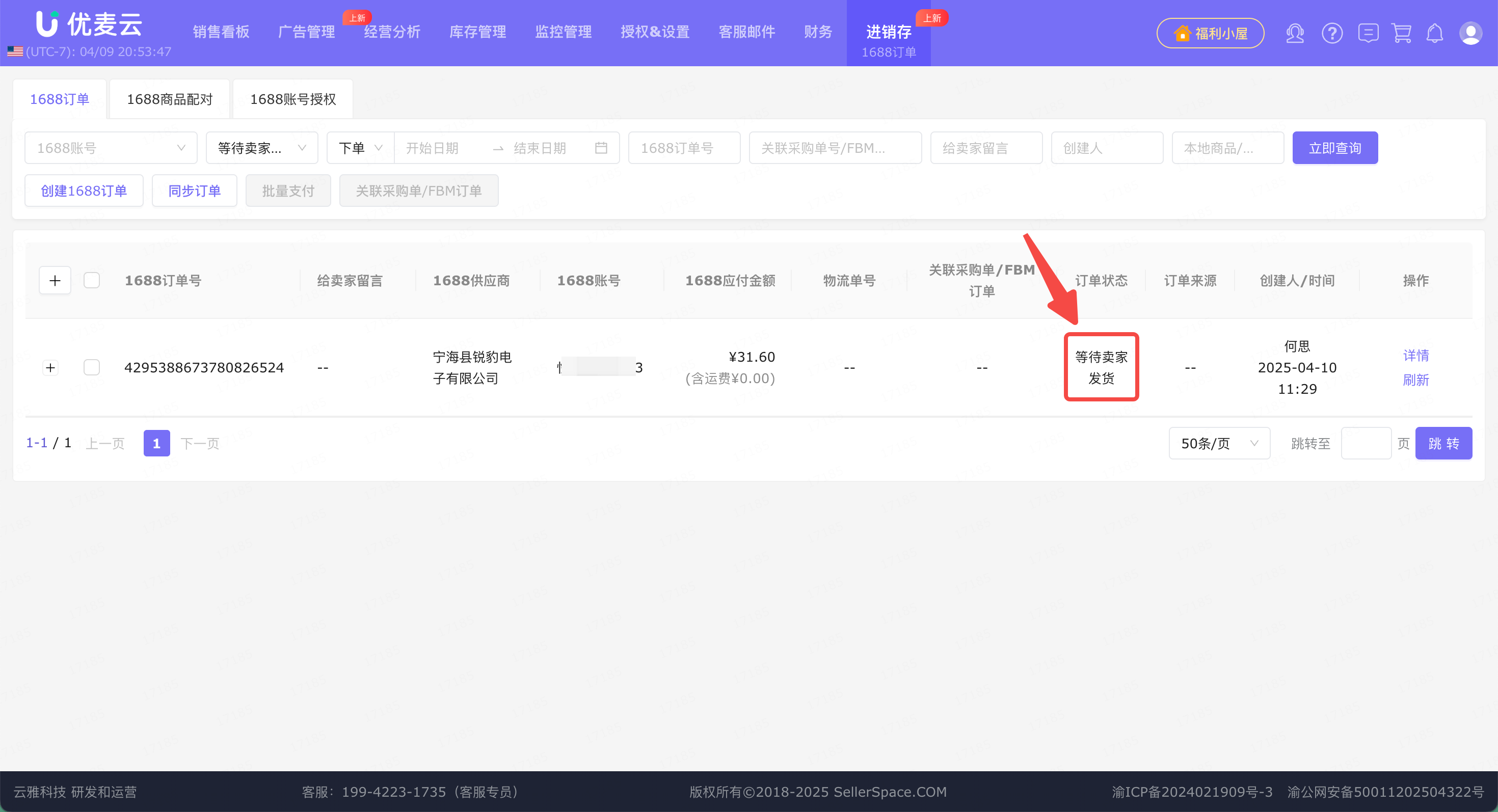The image size is (1498, 812).
Task: Expand order 4295388673780826524 row details
Action: click(x=50, y=367)
